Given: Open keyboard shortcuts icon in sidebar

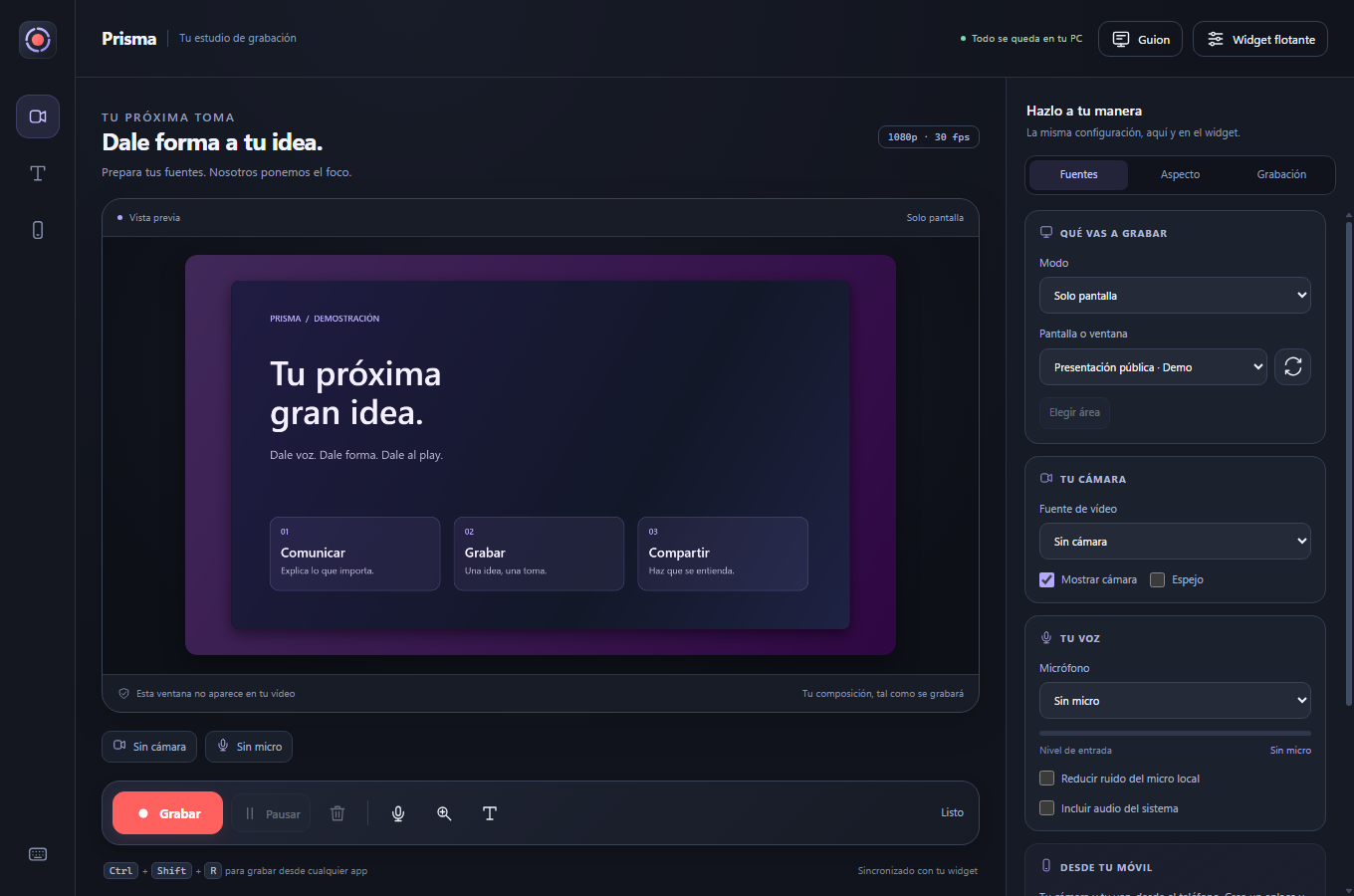Looking at the screenshot, I should pos(38,854).
